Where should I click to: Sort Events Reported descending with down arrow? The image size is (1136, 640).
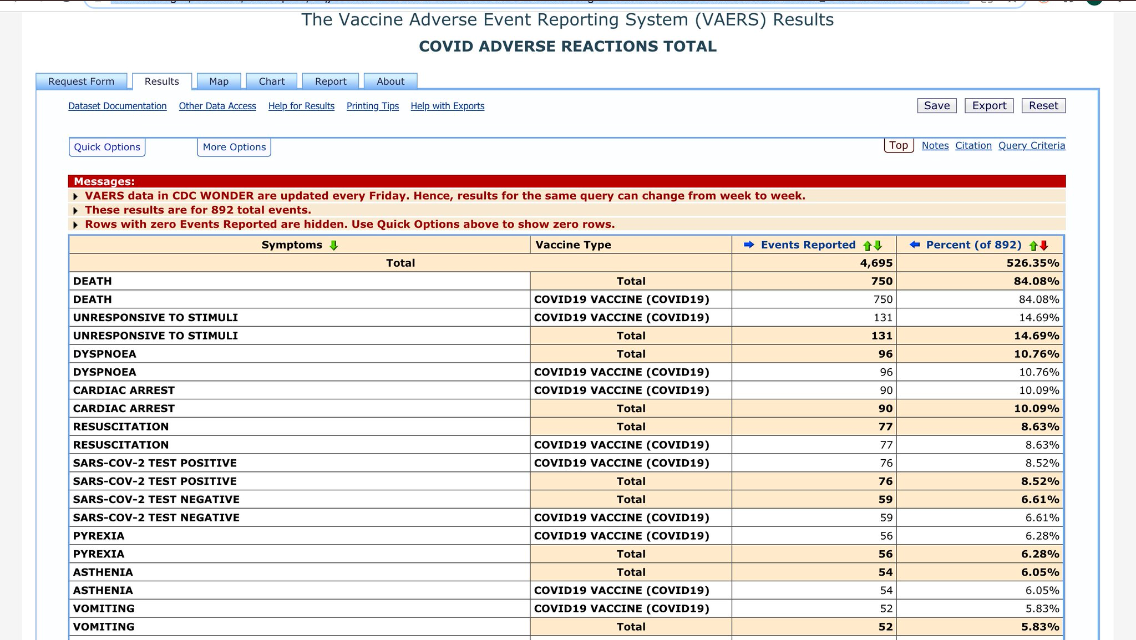point(877,245)
